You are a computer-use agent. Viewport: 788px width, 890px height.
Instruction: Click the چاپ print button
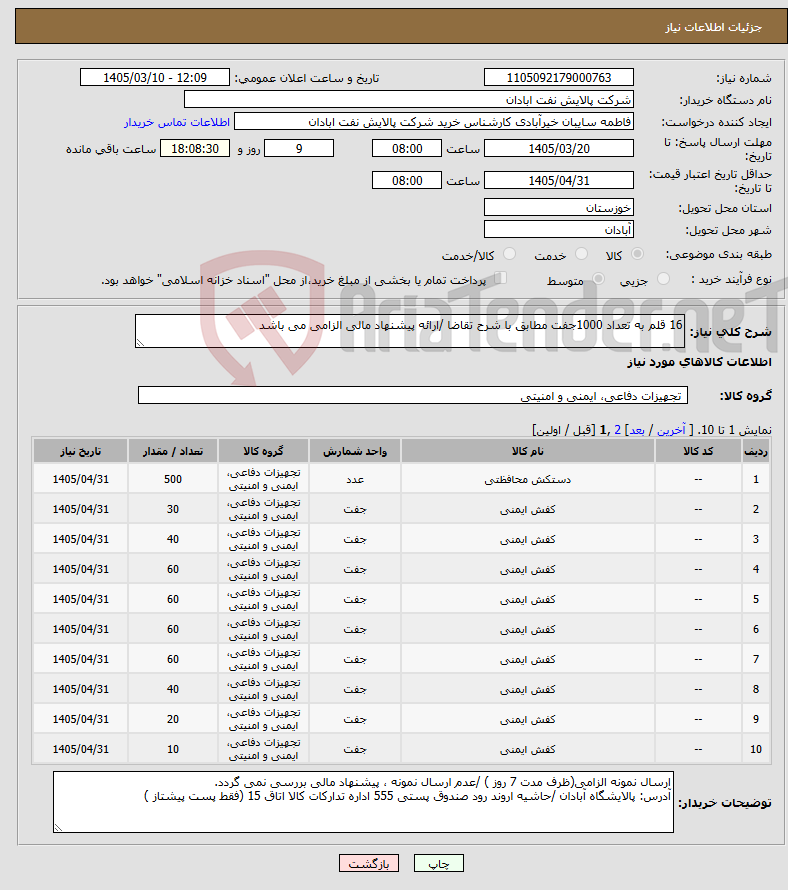[x=439, y=863]
